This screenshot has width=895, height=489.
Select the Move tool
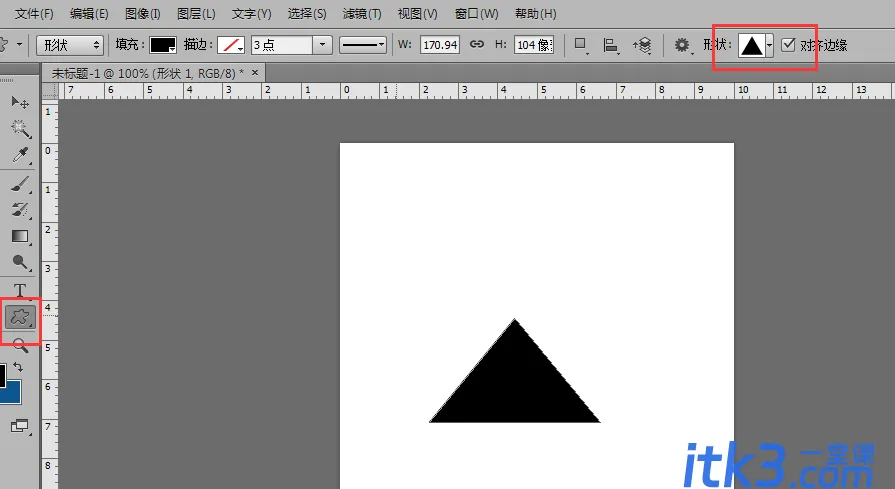coord(20,102)
